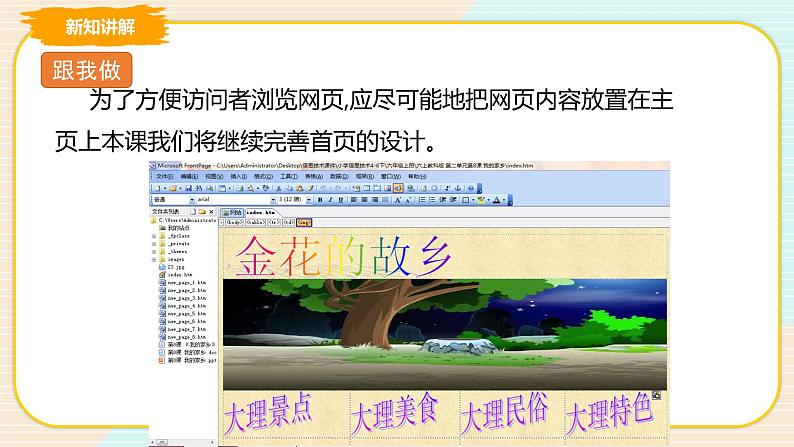Click the tree landscape banner image
This screenshot has width=794, height=447.
coord(445,334)
